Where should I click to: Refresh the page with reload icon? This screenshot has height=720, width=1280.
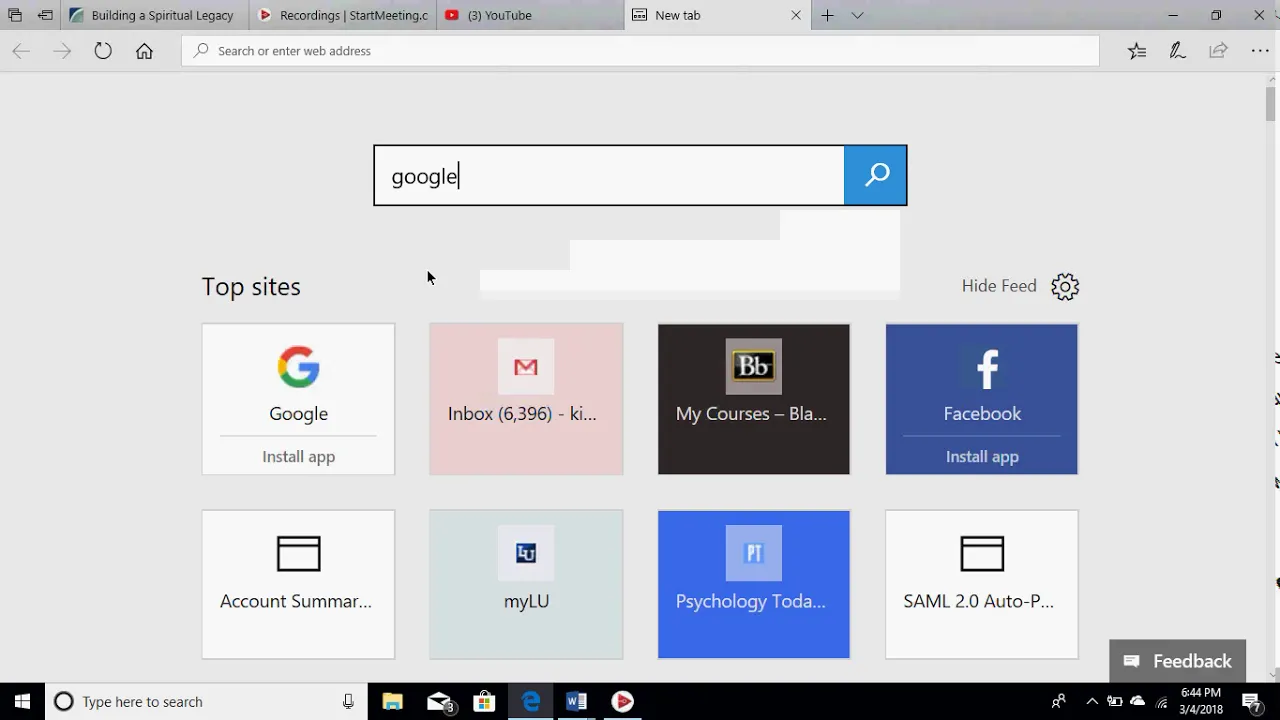point(103,51)
